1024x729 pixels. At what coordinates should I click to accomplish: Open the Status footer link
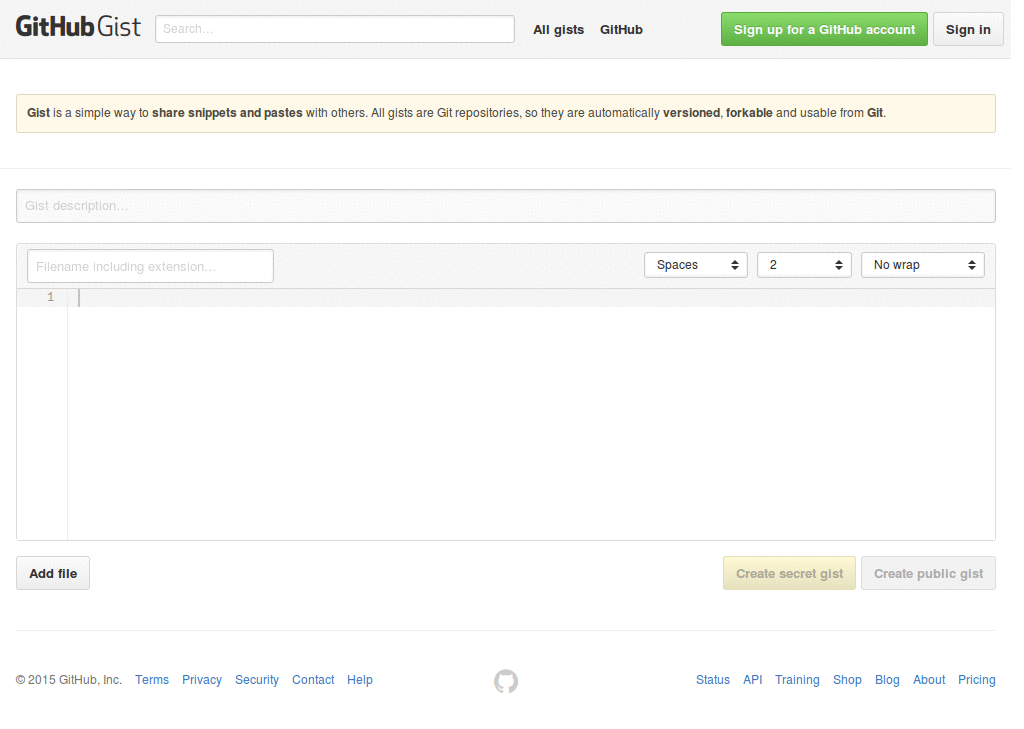coord(712,679)
